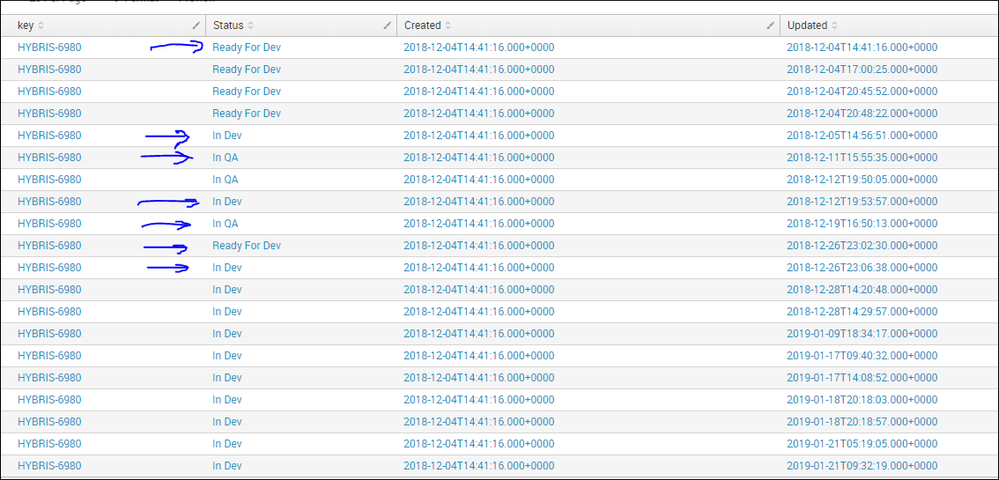The image size is (999, 480).
Task: Click Updated timestamp 2018-12-11T15:55:35.000+0000
Action: (x=862, y=157)
